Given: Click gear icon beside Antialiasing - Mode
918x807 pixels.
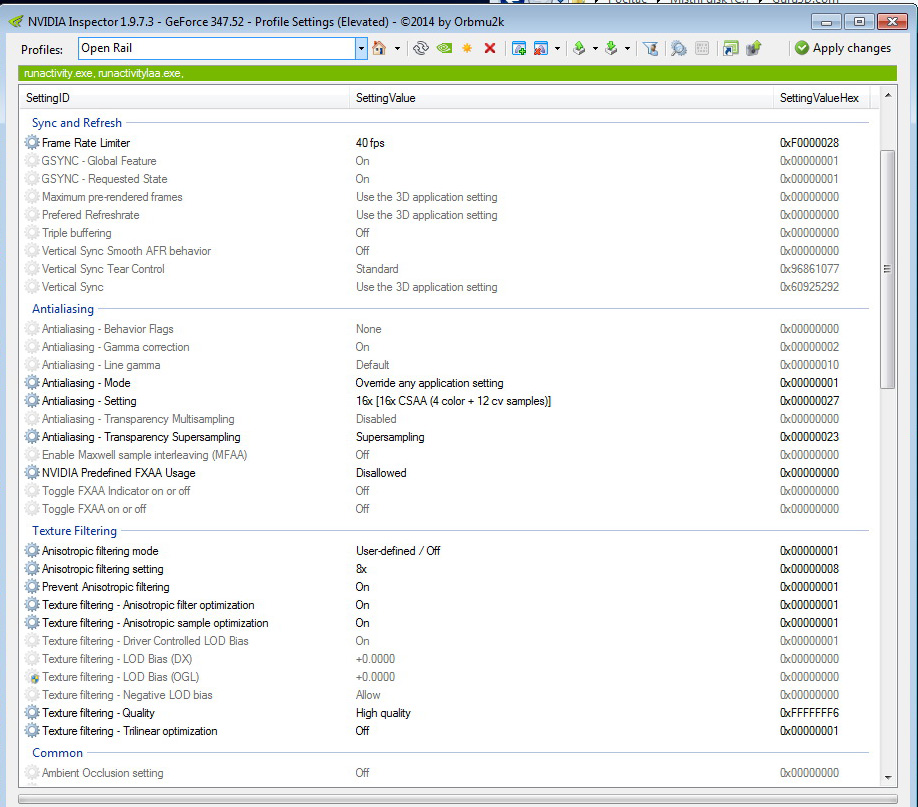Looking at the screenshot, I should click(x=32, y=383).
